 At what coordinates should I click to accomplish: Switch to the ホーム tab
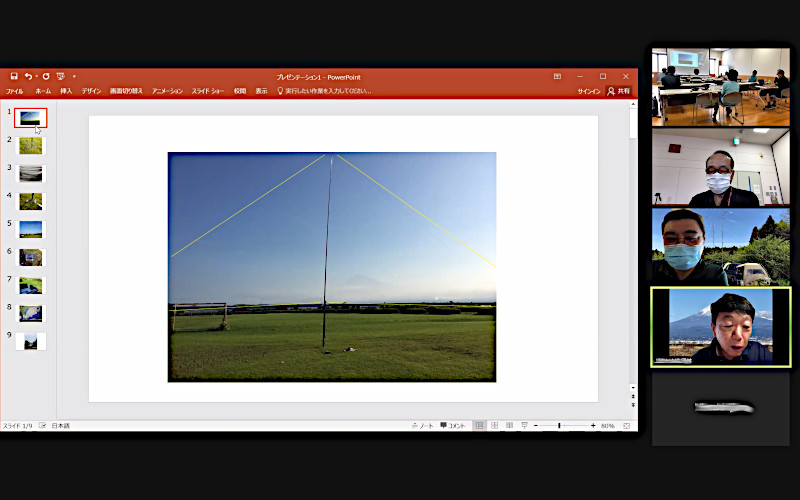[43, 91]
